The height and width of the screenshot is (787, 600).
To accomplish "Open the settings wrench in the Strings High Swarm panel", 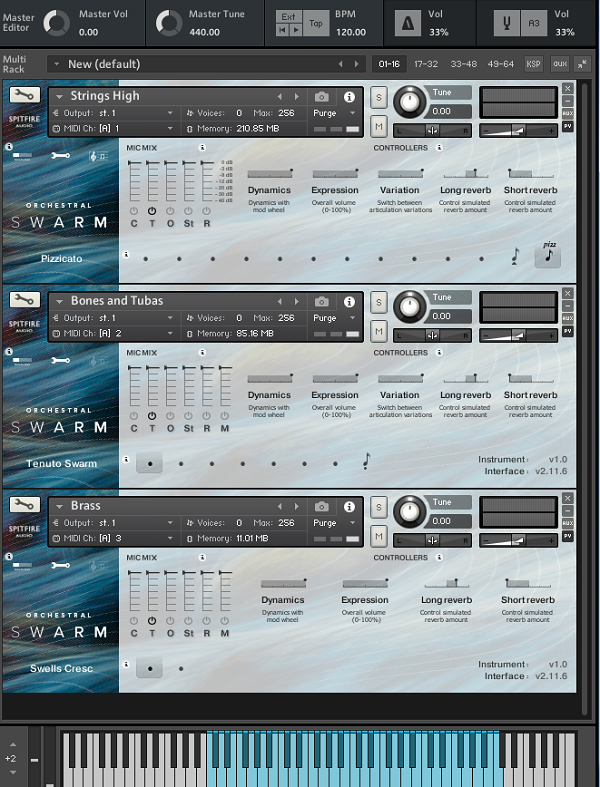I will click(x=60, y=156).
